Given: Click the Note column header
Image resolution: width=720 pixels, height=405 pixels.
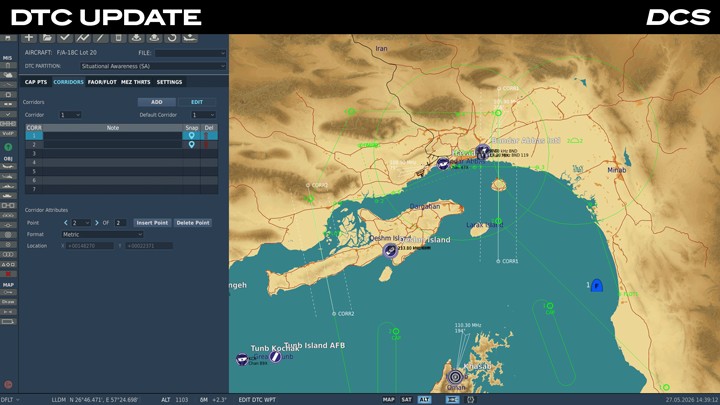Looking at the screenshot, I should tap(112, 128).
